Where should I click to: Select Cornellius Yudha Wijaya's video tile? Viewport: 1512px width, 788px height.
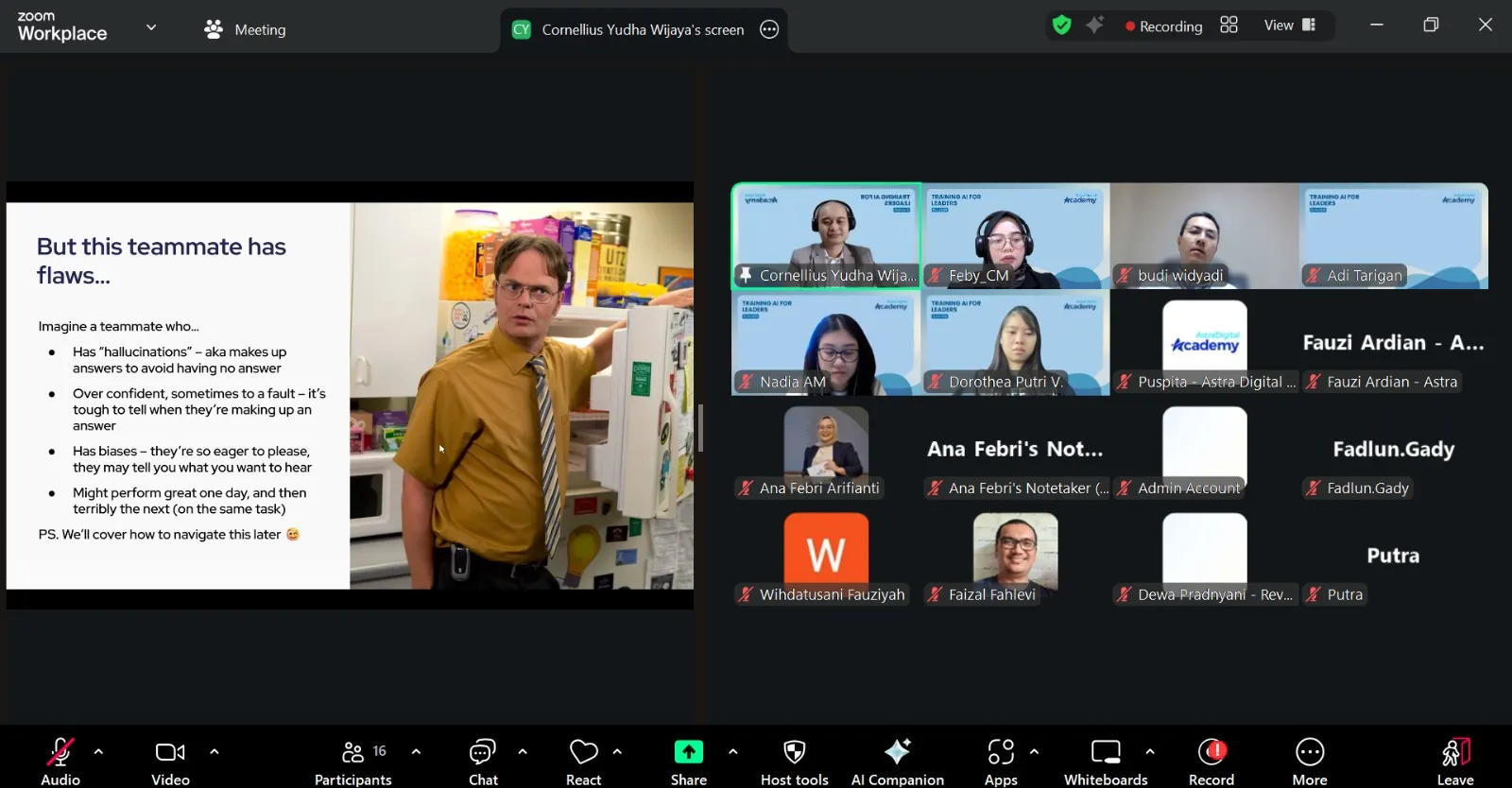(827, 236)
